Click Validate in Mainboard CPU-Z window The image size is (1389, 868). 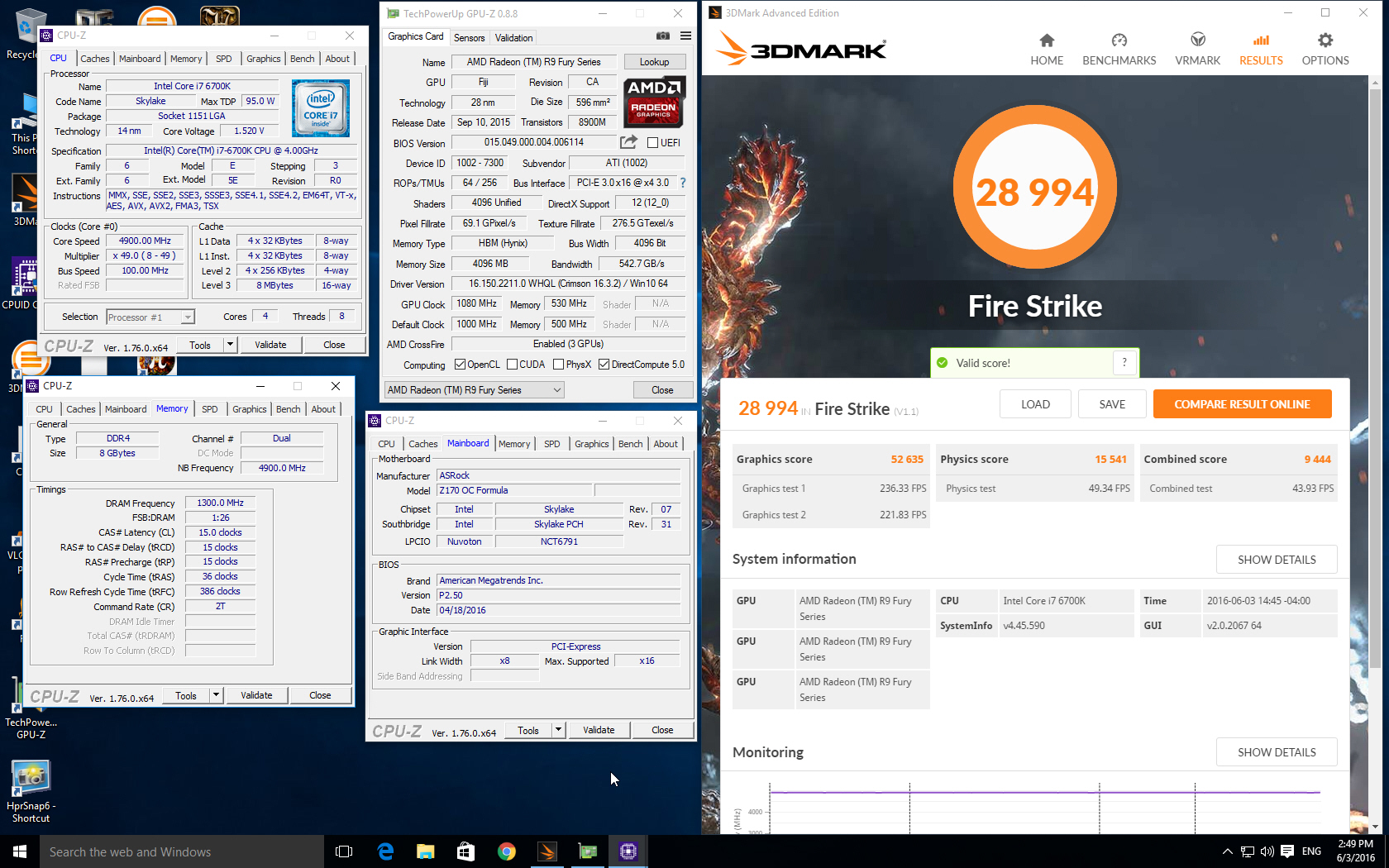pos(599,730)
